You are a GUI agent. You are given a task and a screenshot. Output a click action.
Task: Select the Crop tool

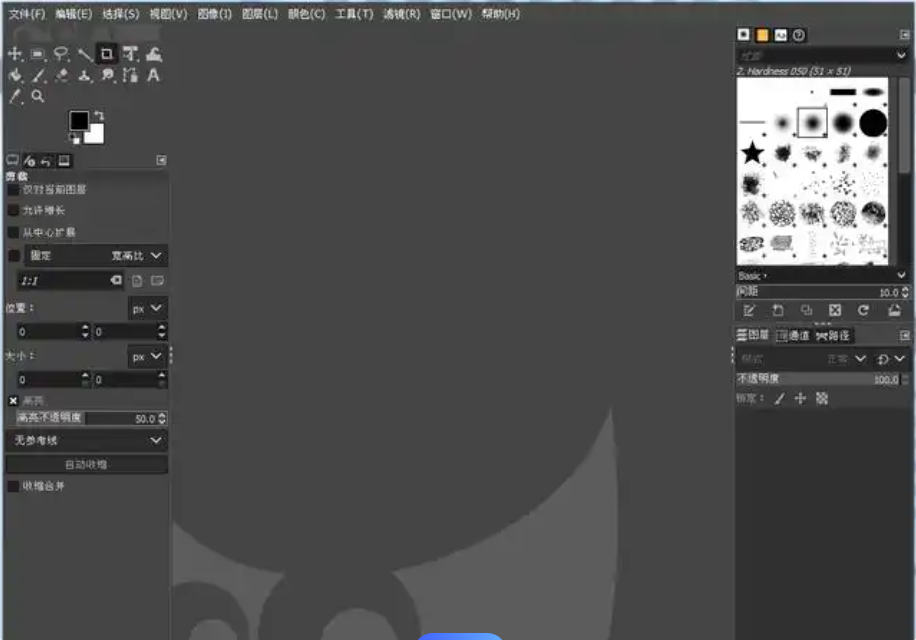[x=107, y=54]
